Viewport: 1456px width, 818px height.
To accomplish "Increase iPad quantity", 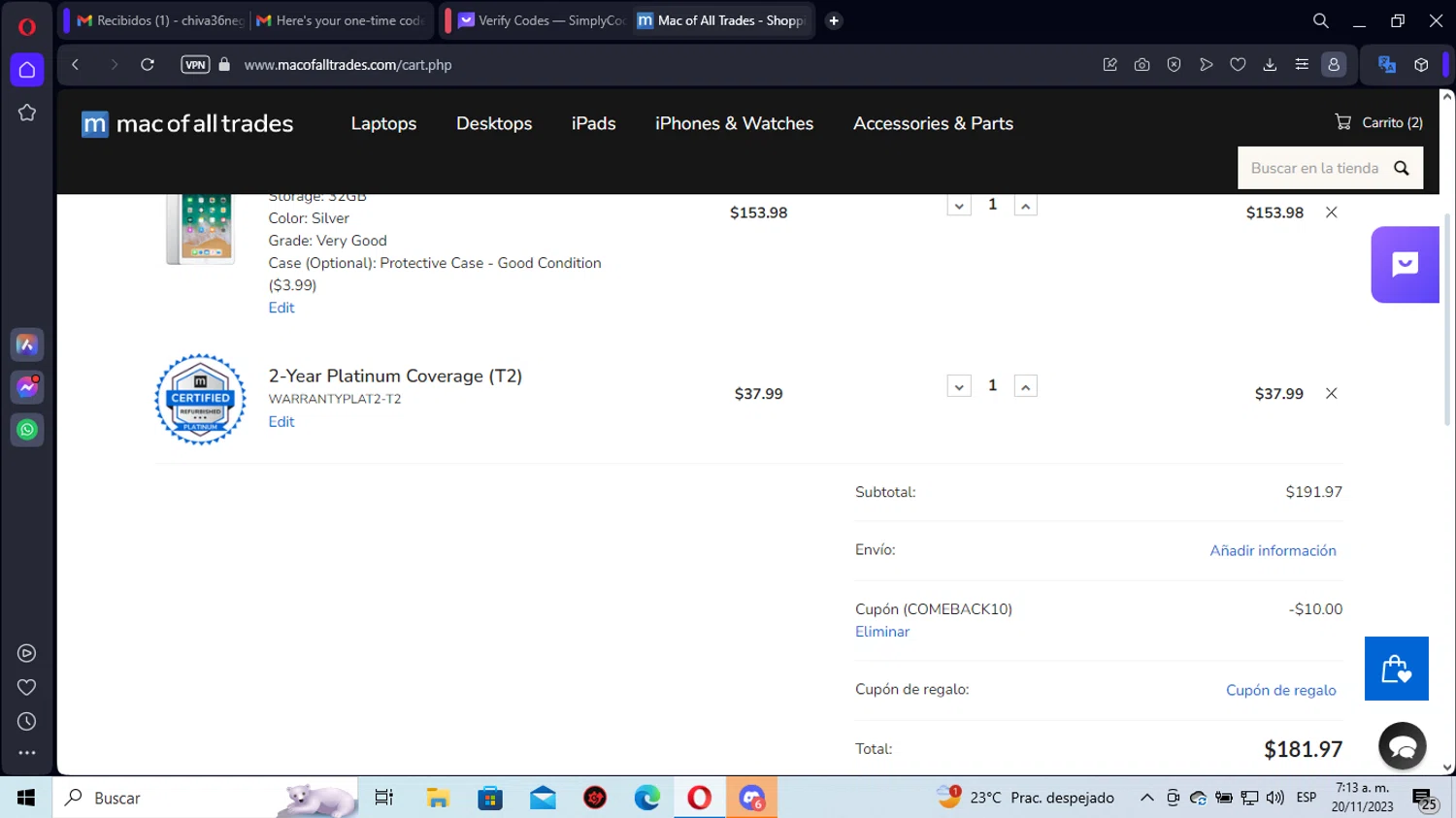I will tap(1025, 206).
